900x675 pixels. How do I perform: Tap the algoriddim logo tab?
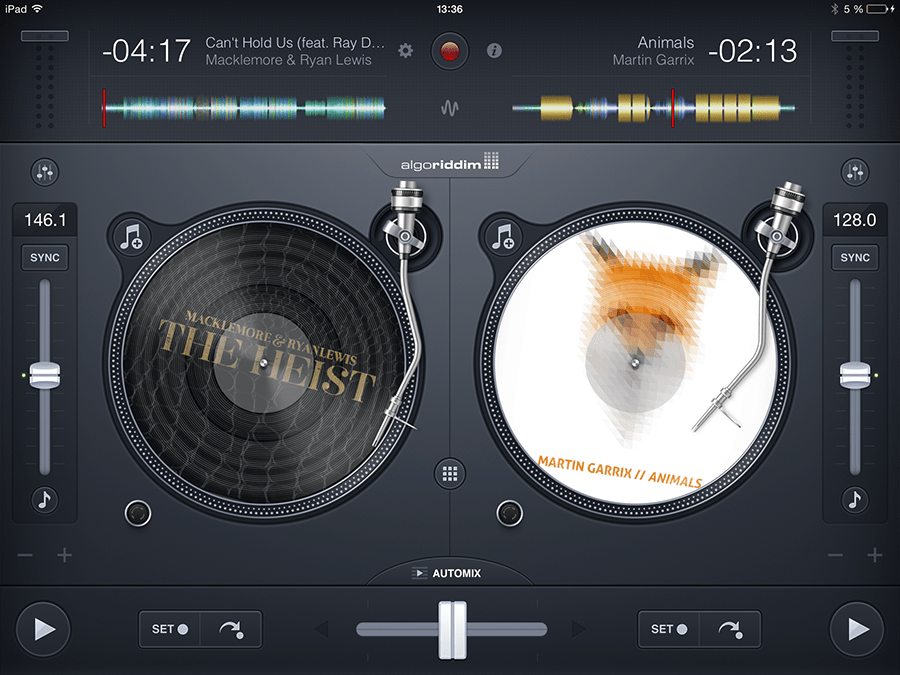450,163
